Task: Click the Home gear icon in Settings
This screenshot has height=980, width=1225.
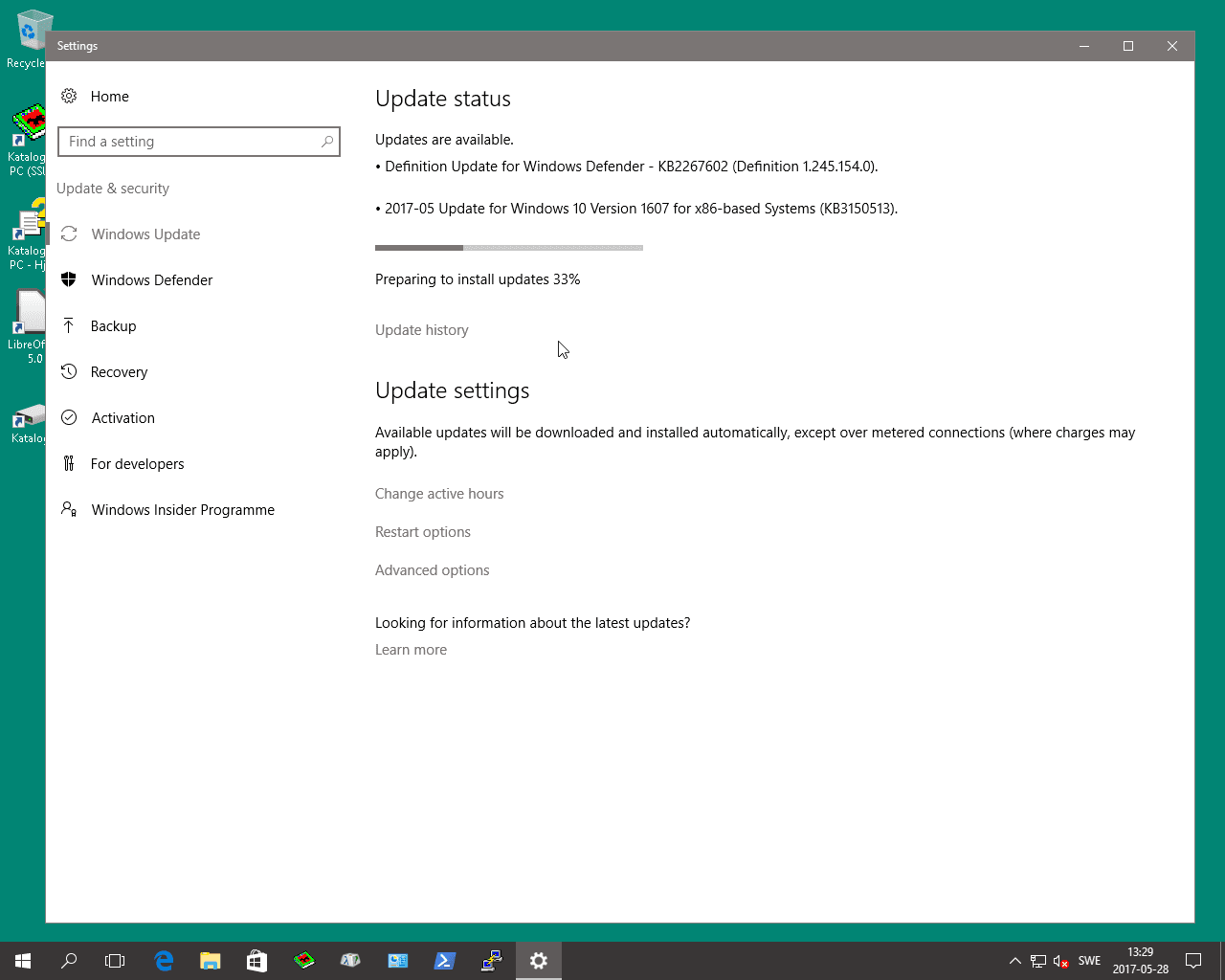Action: tap(69, 96)
